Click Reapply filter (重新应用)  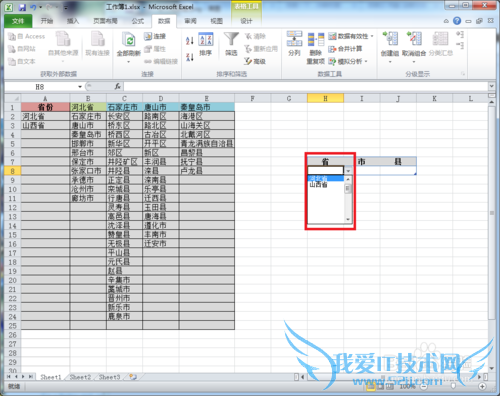(261, 49)
